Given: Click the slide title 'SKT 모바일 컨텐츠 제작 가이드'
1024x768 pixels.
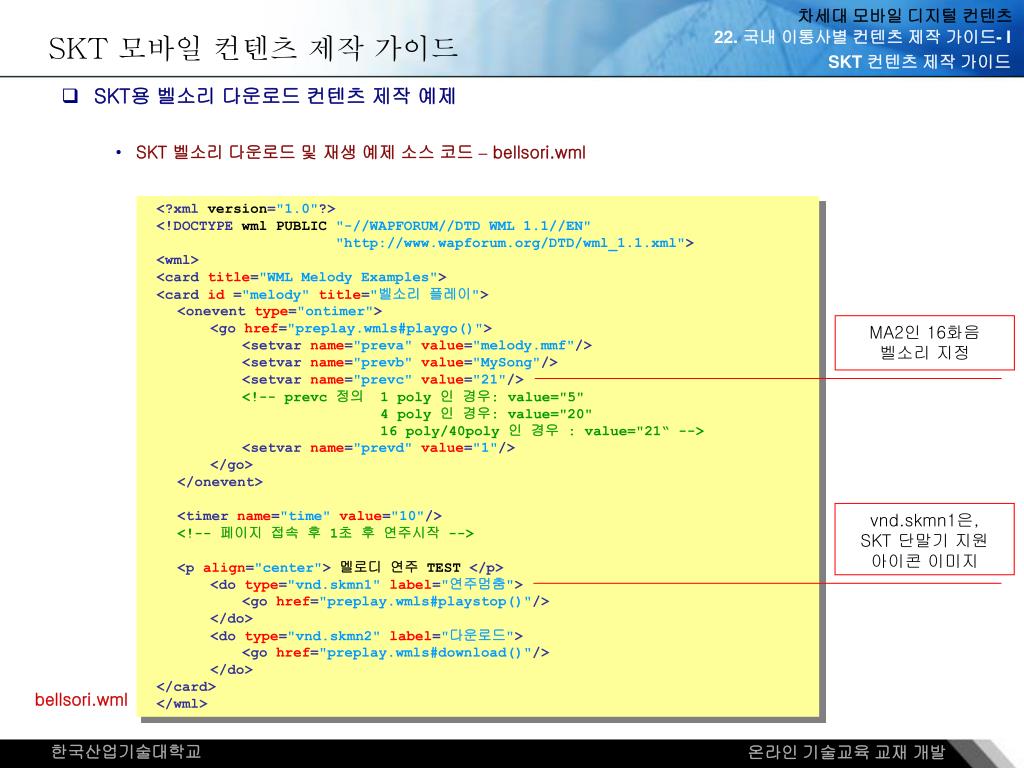Looking at the screenshot, I should click(253, 48).
